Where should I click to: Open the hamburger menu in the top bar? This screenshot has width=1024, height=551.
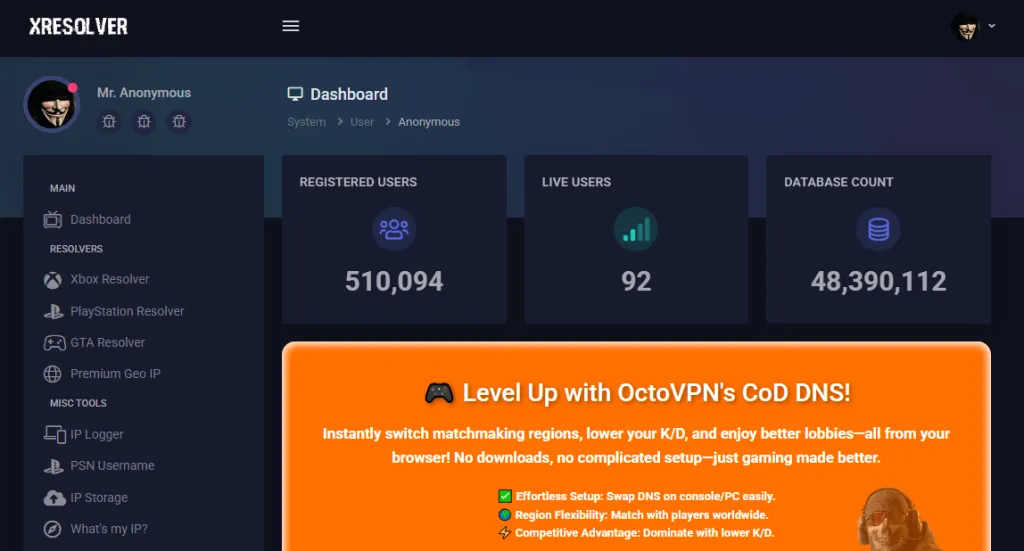click(291, 26)
